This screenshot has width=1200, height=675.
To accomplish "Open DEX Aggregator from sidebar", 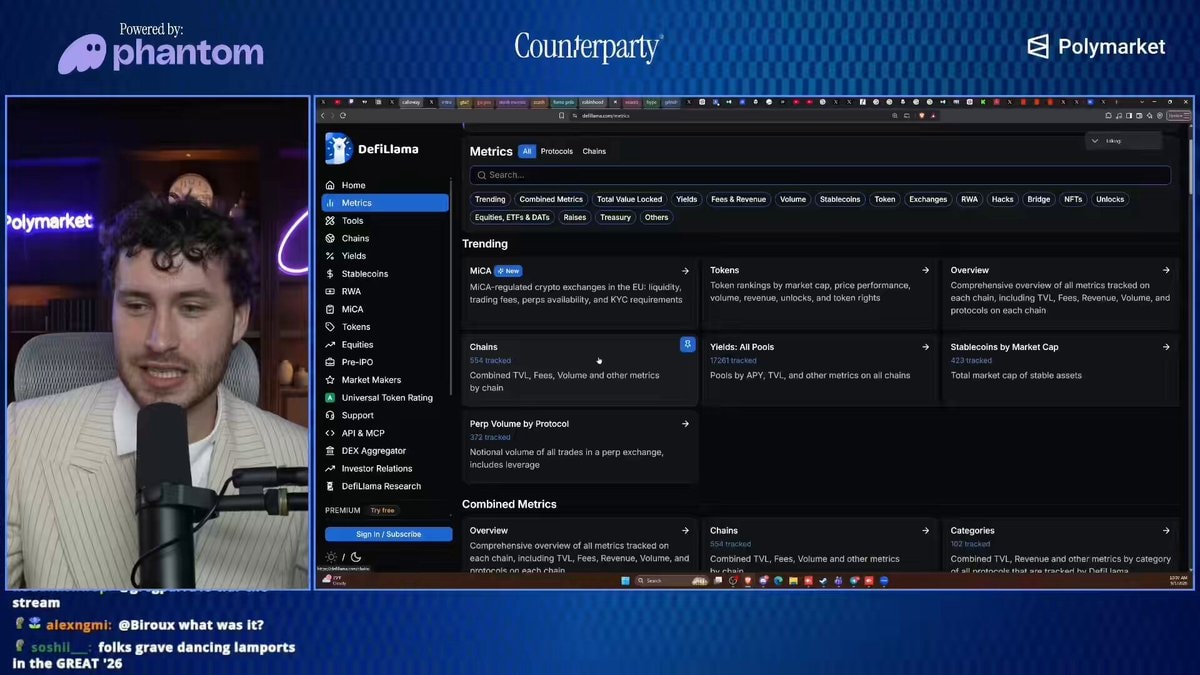I will click(384, 451).
